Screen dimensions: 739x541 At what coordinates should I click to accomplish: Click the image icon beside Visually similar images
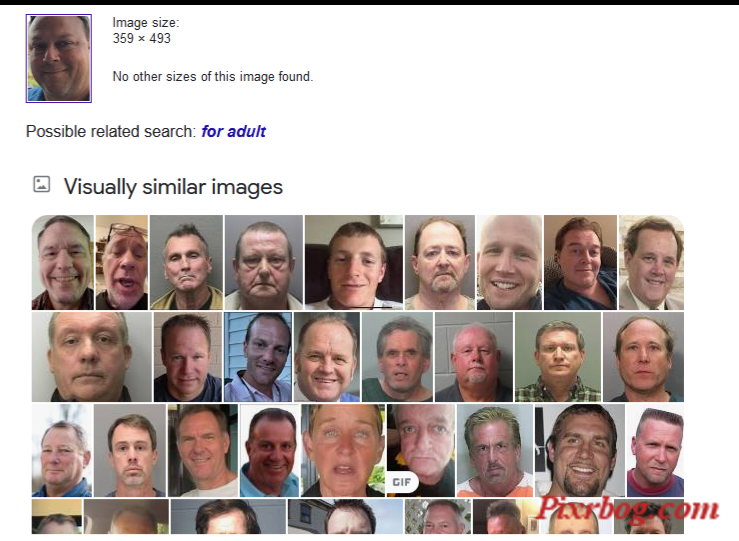click(x=41, y=184)
